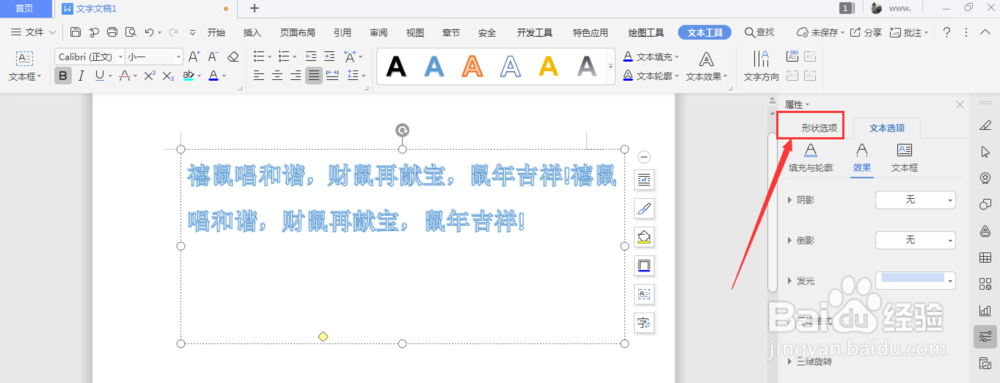Click the 未保存 cloud save status button

click(821, 33)
